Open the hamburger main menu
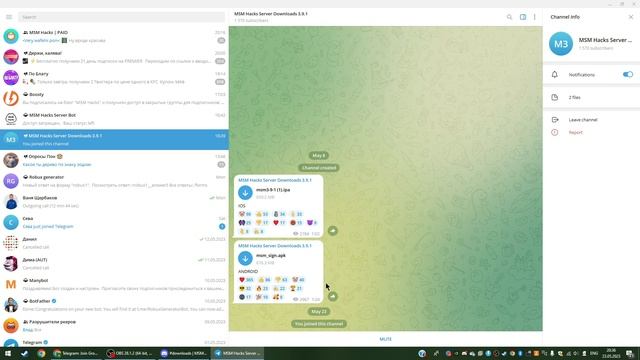This screenshot has width=640, height=360. (x=9, y=17)
